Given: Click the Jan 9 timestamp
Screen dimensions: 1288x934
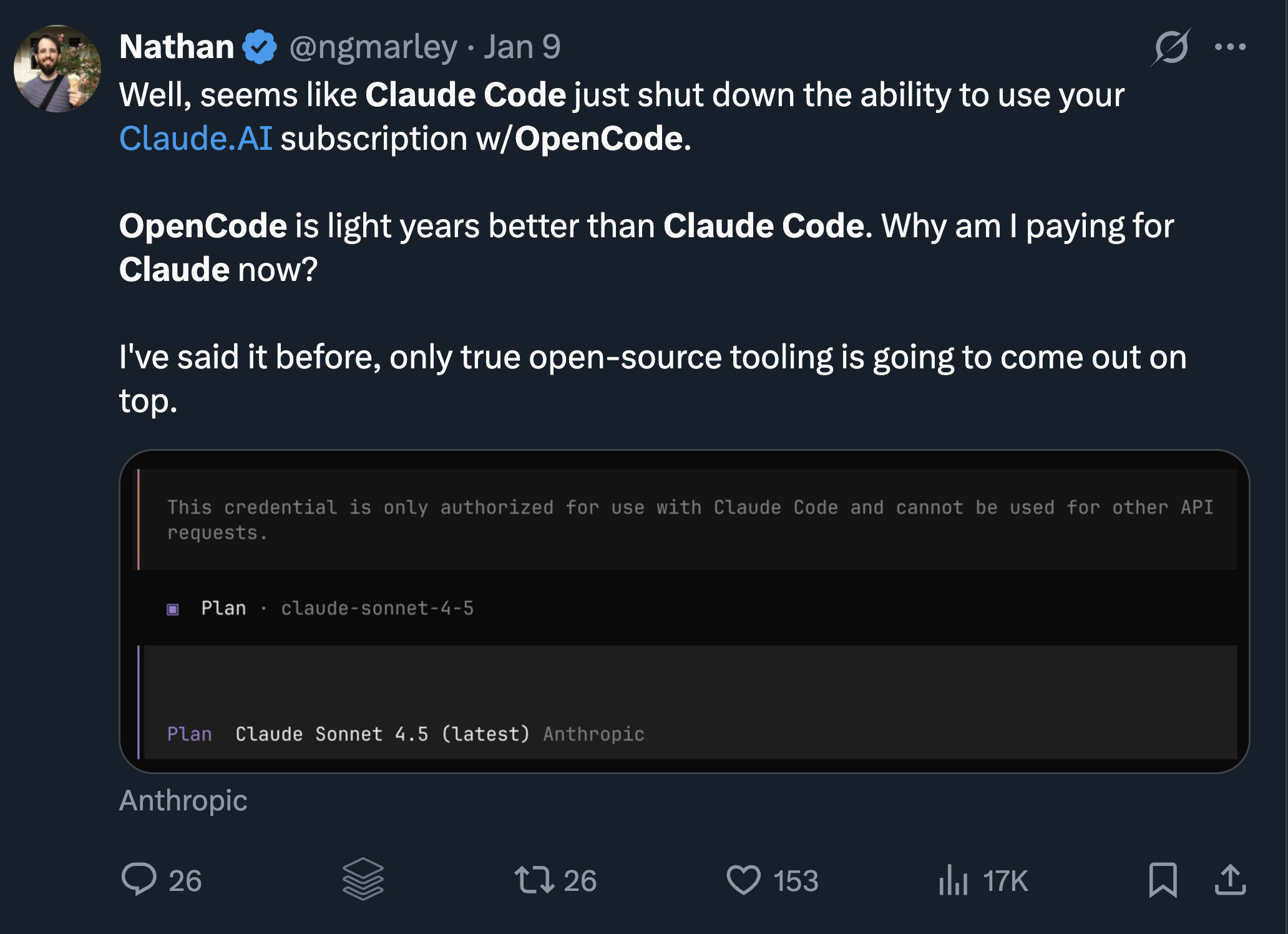Looking at the screenshot, I should pyautogui.click(x=522, y=47).
